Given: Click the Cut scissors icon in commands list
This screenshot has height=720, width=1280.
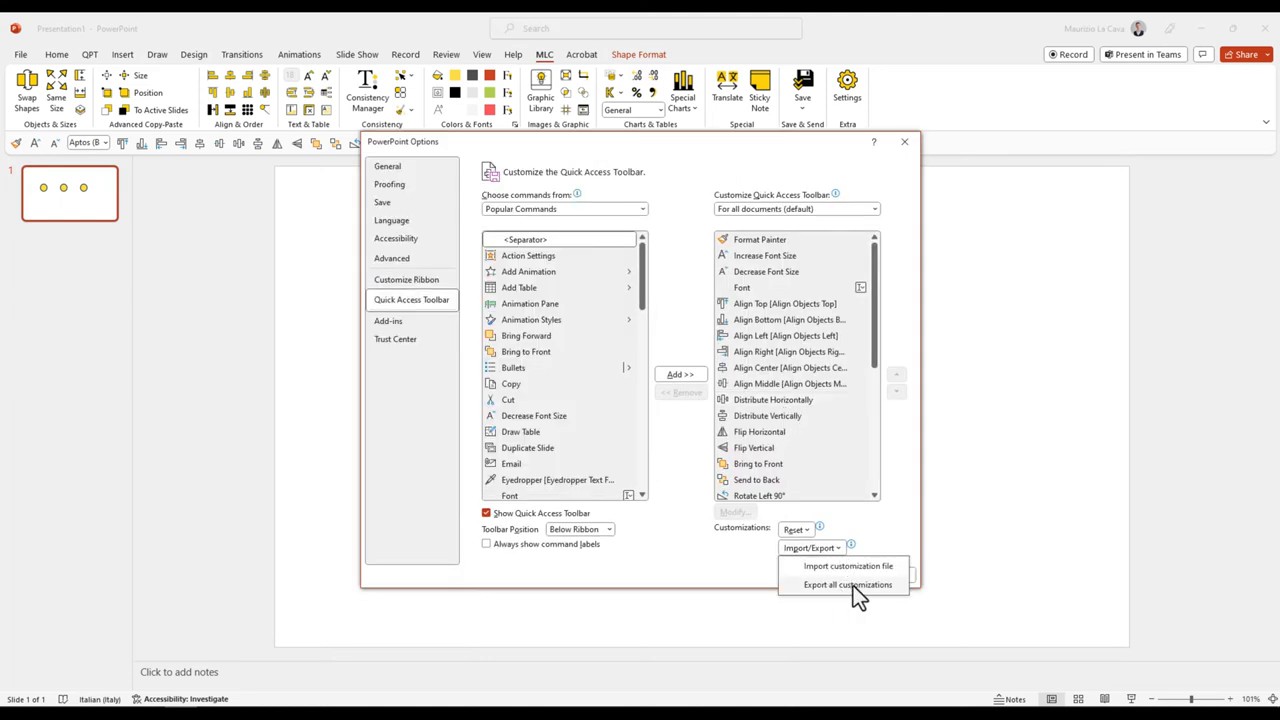Looking at the screenshot, I should (490, 400).
